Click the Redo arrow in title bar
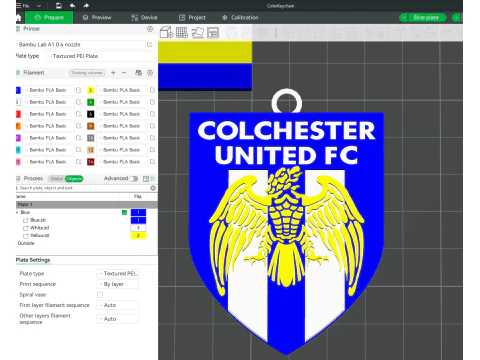Viewport: 480px width, 360px height. pyautogui.click(x=86, y=6)
